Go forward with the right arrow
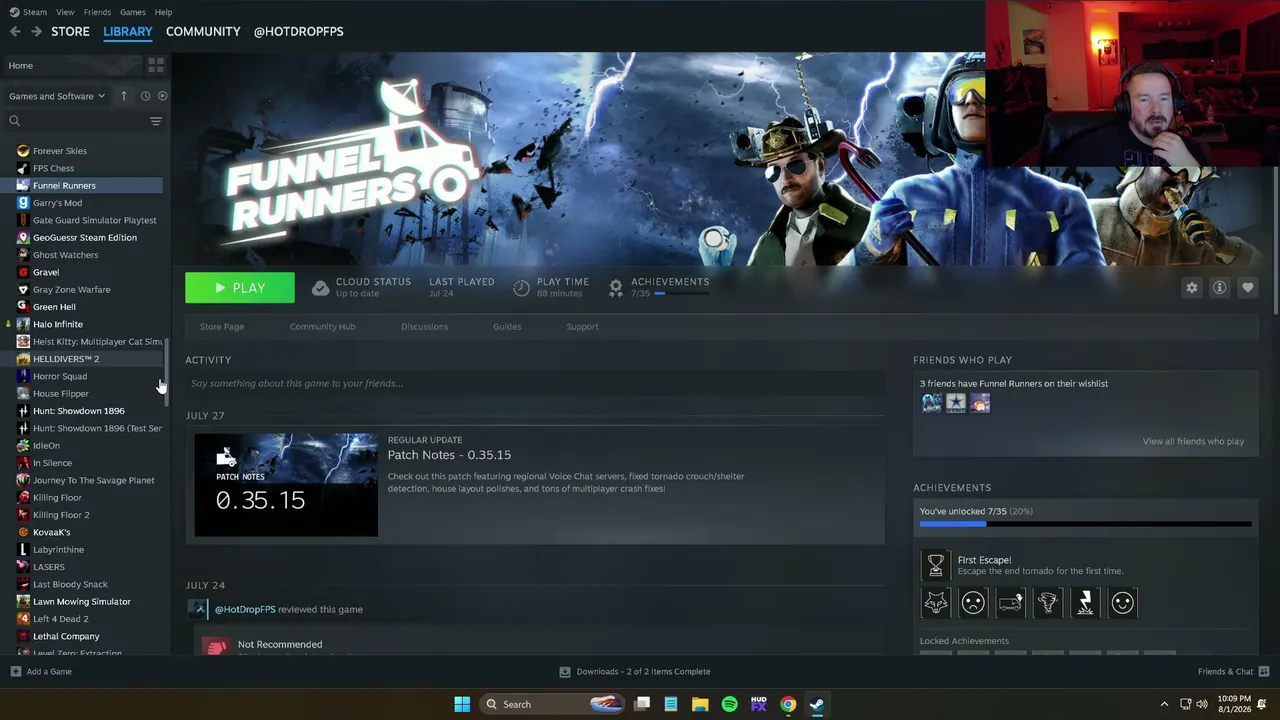The image size is (1280, 720). pyautogui.click(x=36, y=32)
